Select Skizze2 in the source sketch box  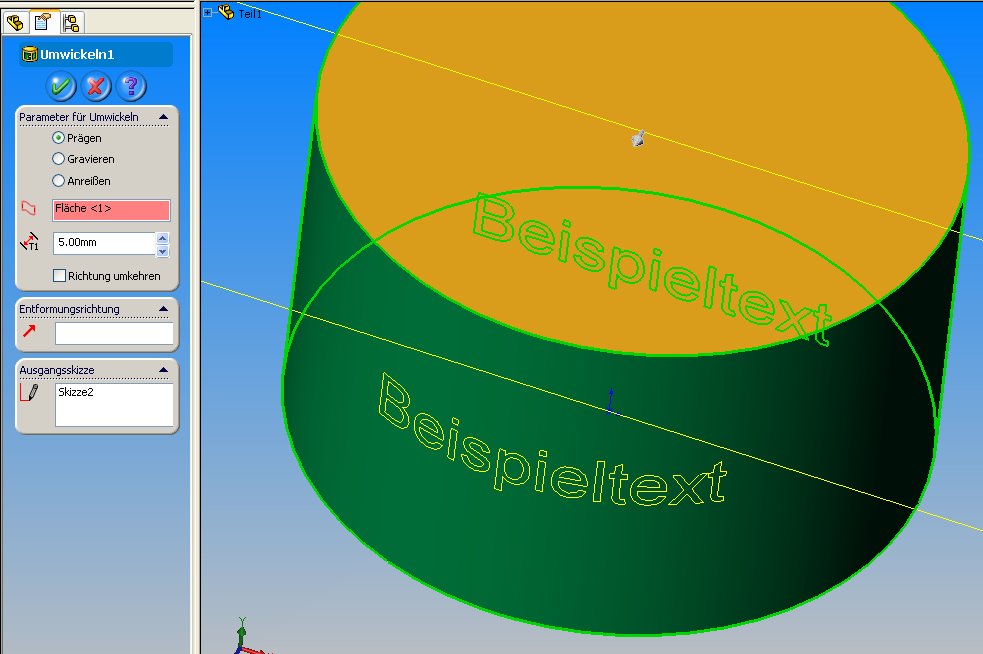(76, 392)
